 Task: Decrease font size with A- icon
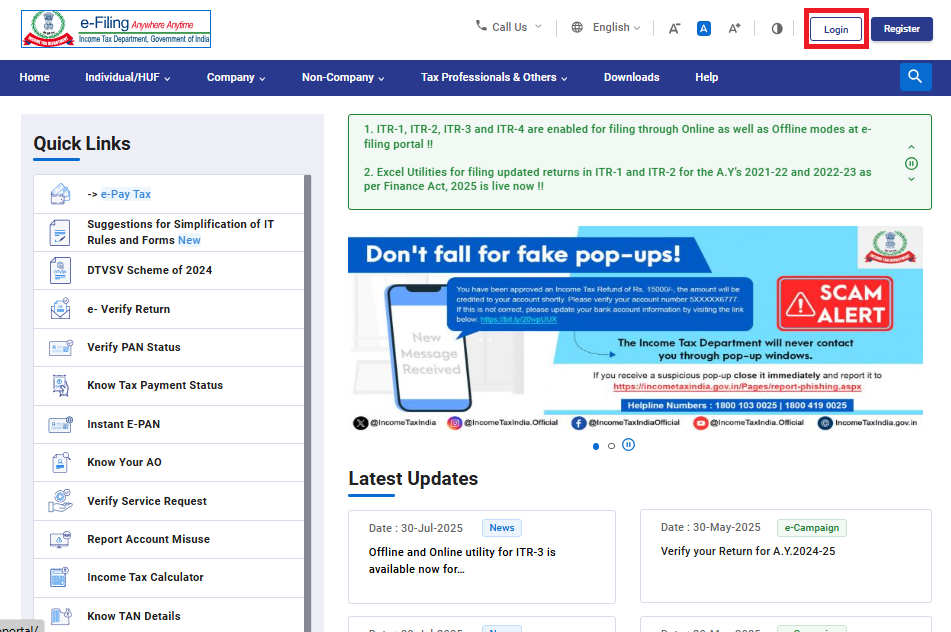click(675, 28)
